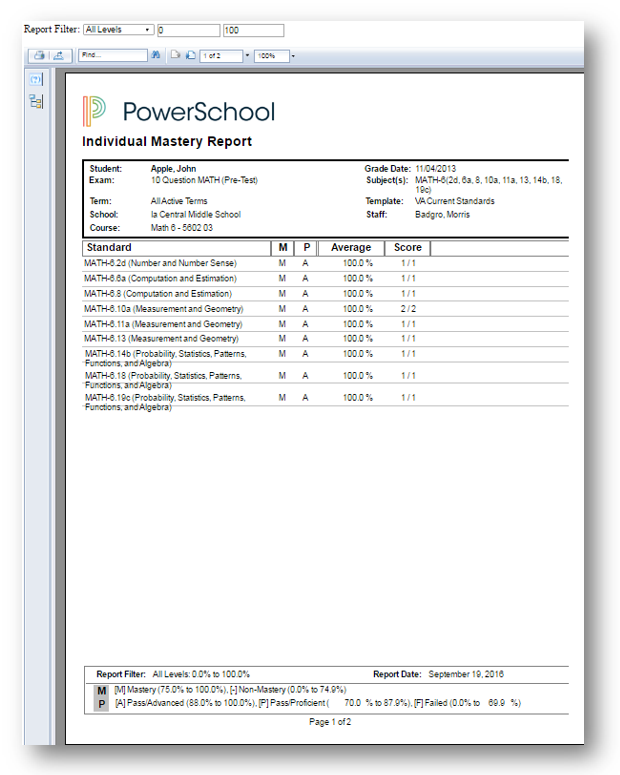The image size is (620, 775).
Task: Select the MATH-6.18 standard row
Action: (325, 380)
